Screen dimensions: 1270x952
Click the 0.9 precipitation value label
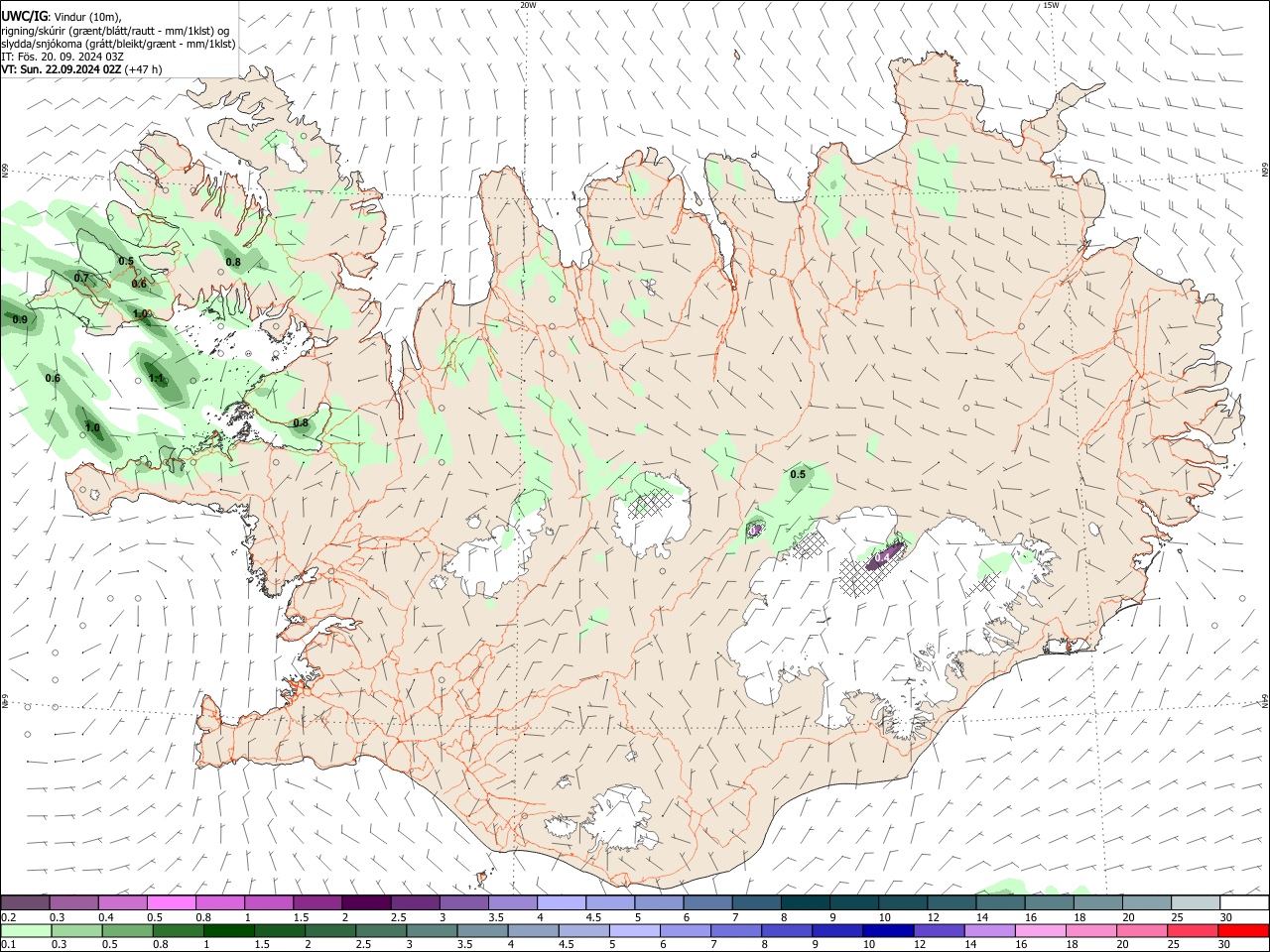tap(20, 319)
